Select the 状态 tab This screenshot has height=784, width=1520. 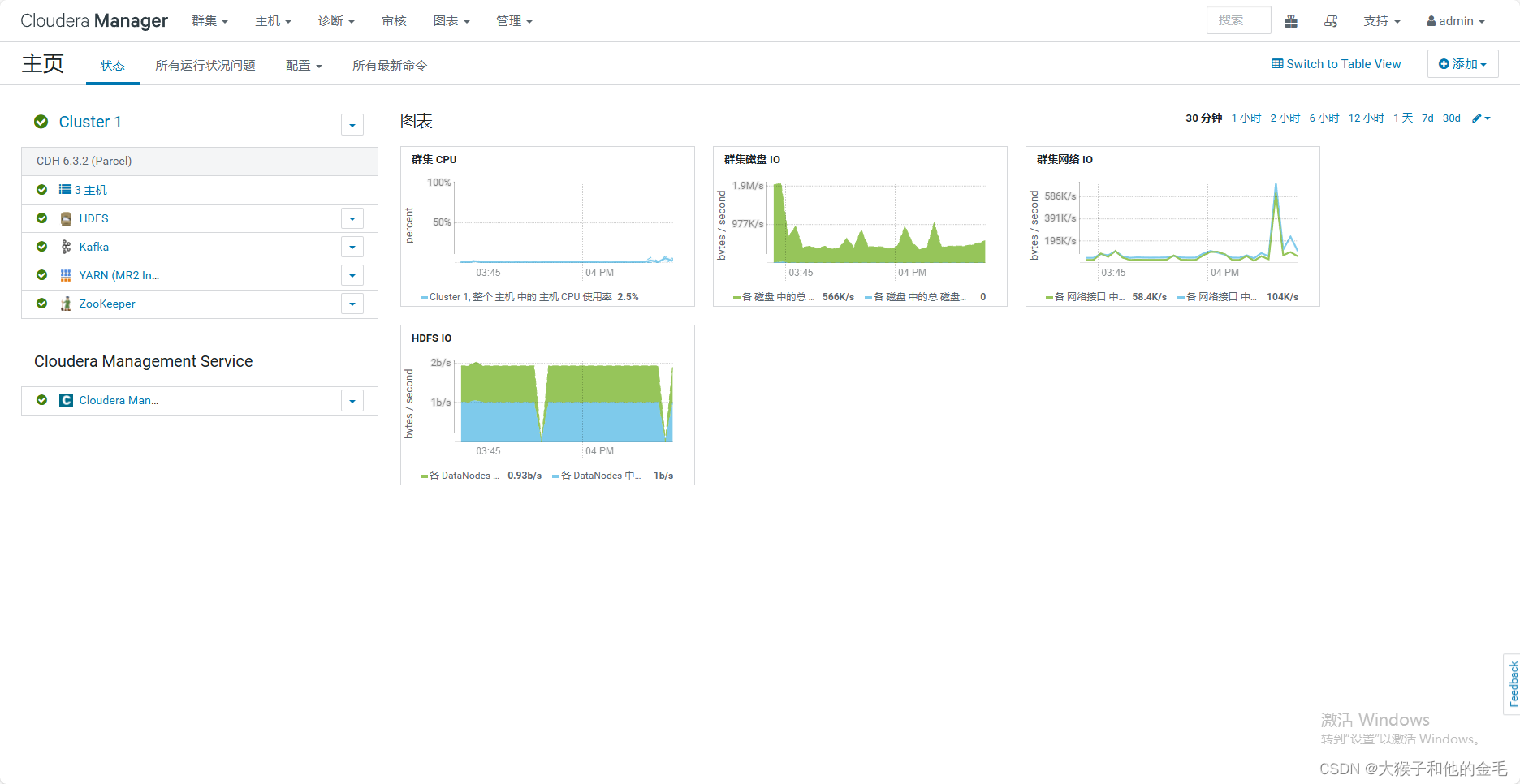coord(112,66)
